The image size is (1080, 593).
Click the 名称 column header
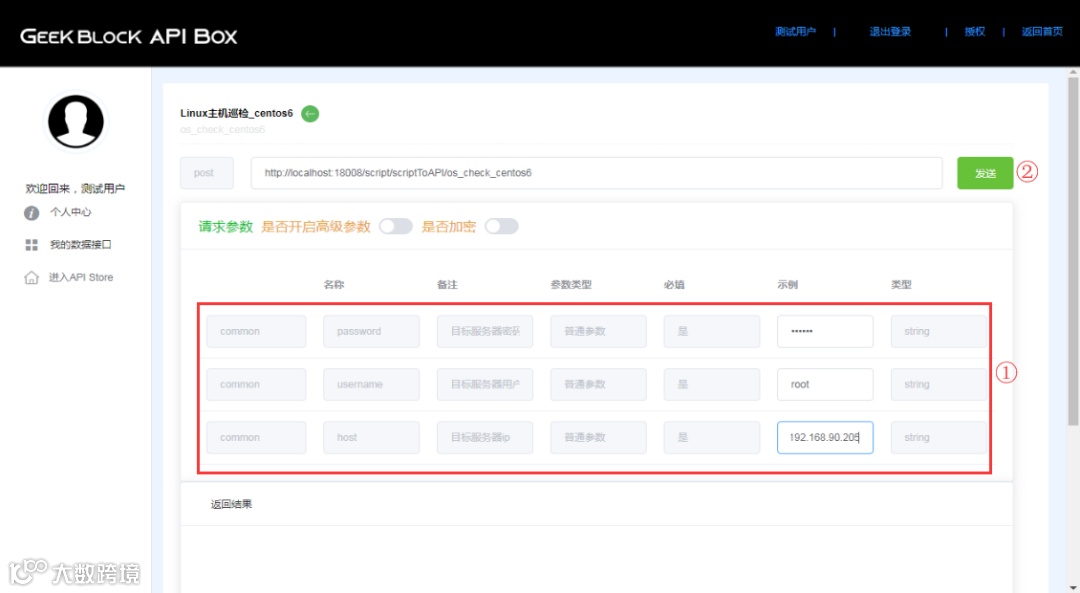(334, 284)
